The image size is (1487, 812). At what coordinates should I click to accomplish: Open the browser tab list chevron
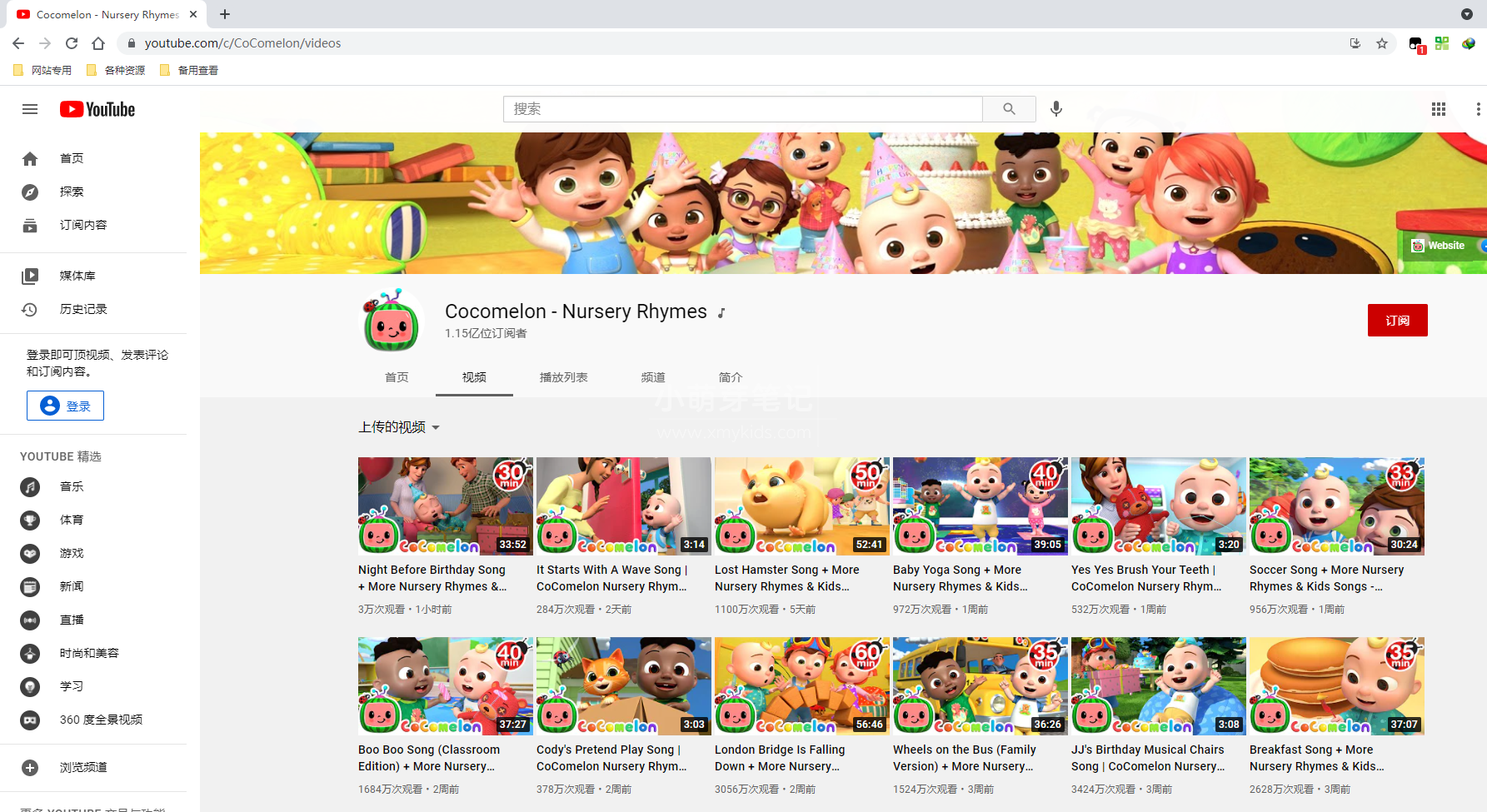[x=1466, y=14]
